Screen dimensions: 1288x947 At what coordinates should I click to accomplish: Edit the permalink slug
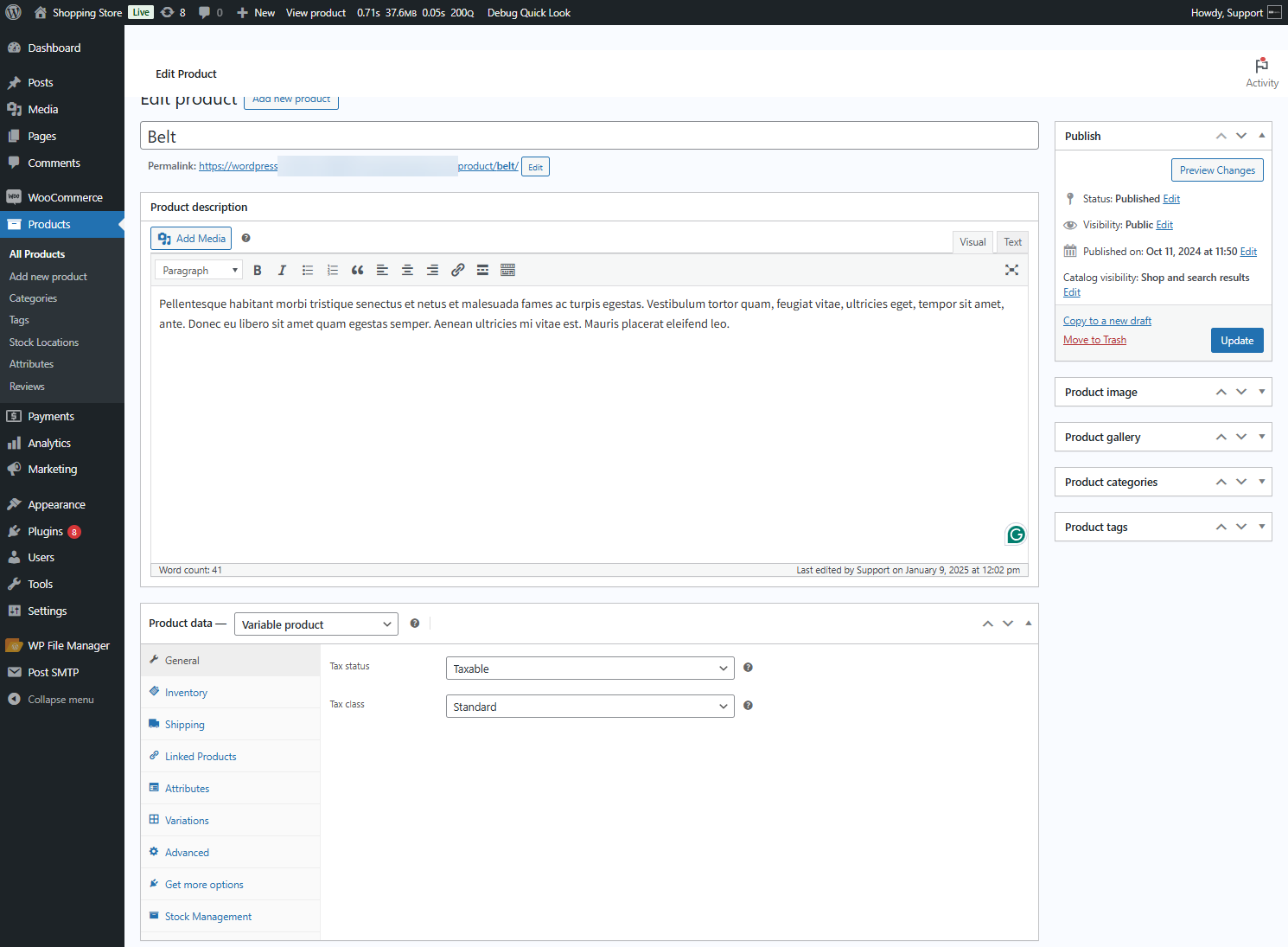pyautogui.click(x=535, y=167)
